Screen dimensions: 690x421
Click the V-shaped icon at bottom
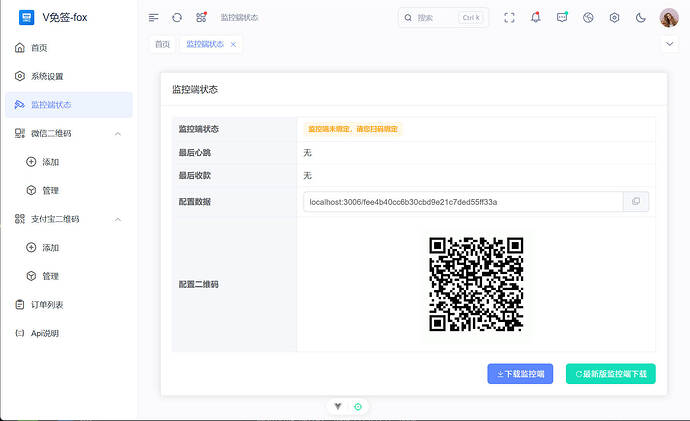point(338,406)
